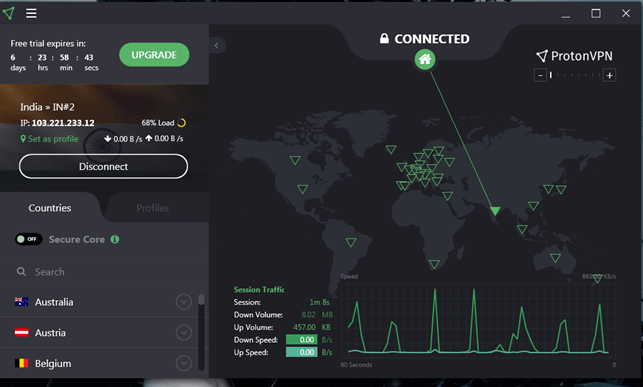Image resolution: width=643 pixels, height=387 pixels.
Task: Expand the Austria server list
Action: [x=183, y=332]
